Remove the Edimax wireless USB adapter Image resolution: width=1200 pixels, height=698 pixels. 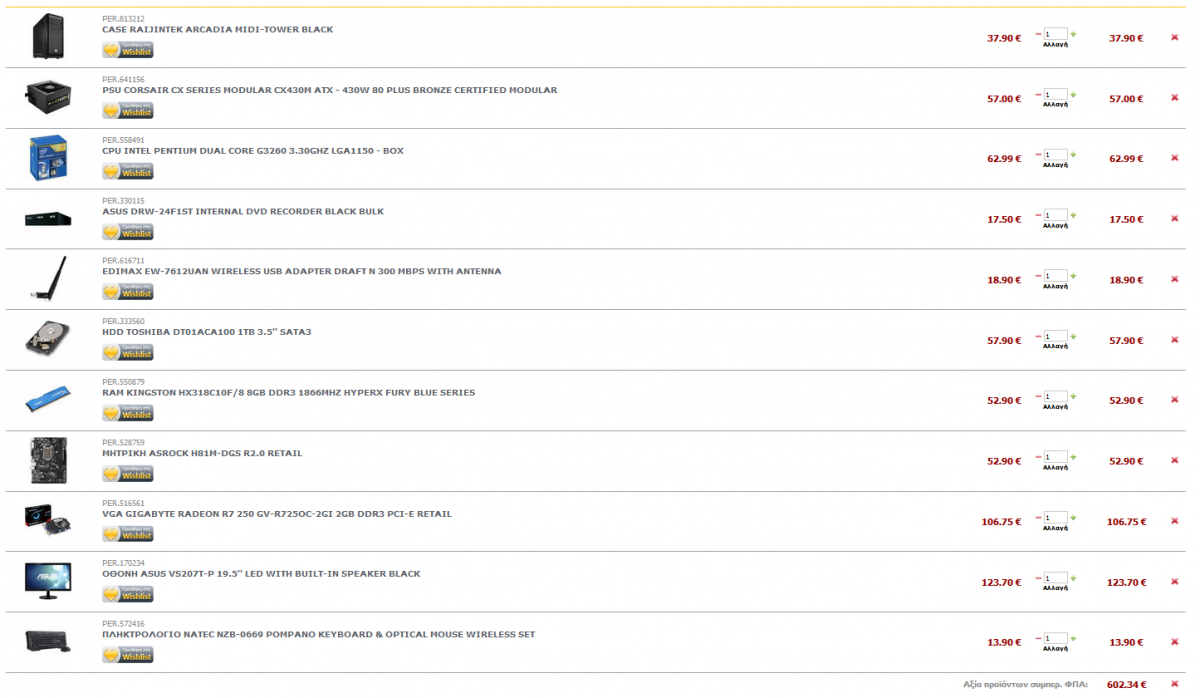[x=1174, y=279]
